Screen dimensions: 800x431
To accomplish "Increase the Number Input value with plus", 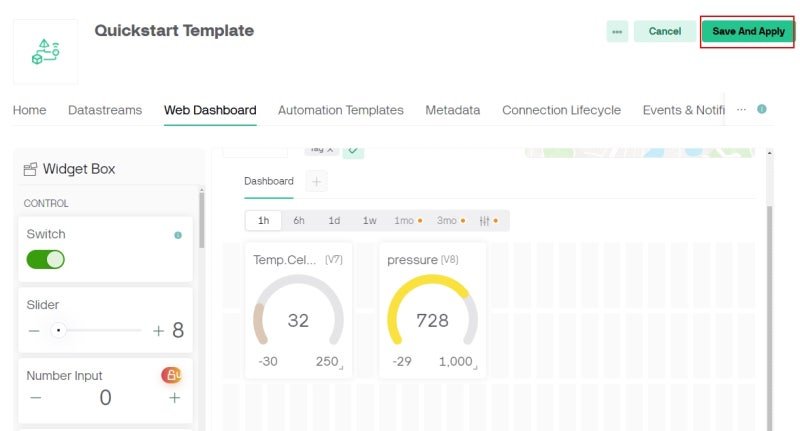I will (174, 398).
